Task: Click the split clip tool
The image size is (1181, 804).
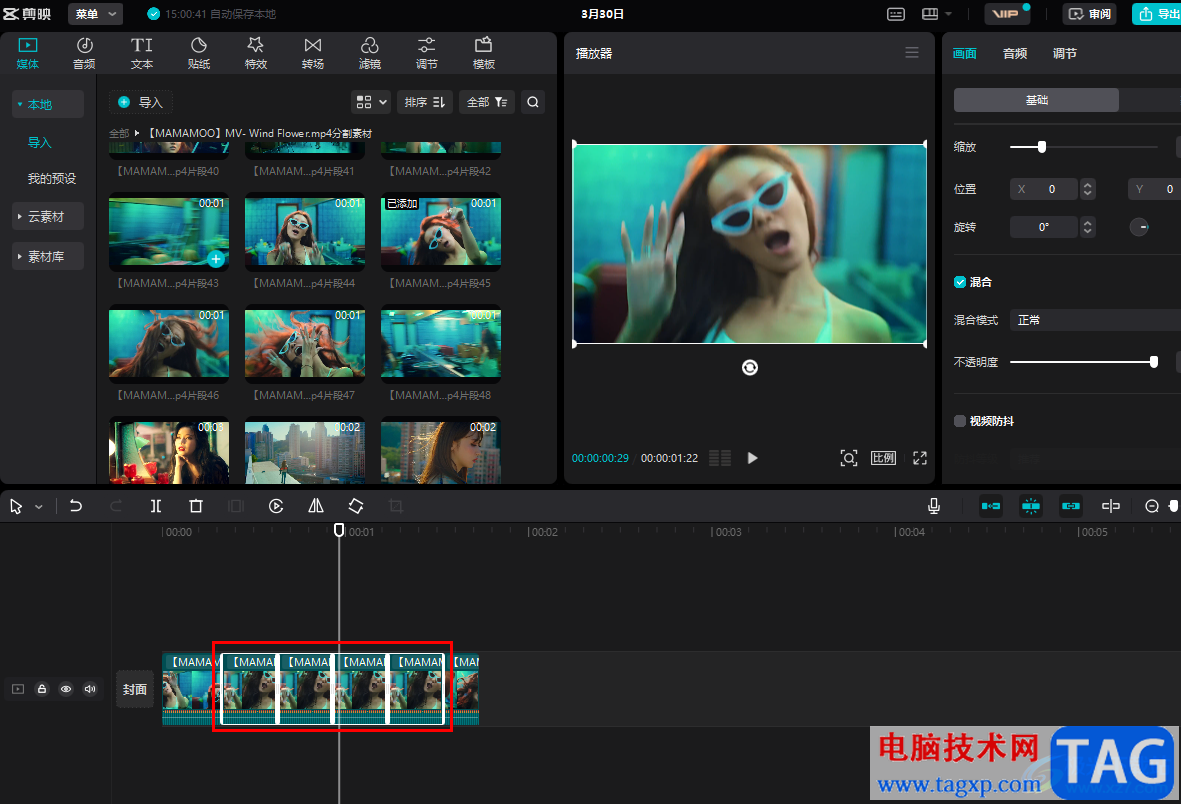Action: pyautogui.click(x=156, y=506)
